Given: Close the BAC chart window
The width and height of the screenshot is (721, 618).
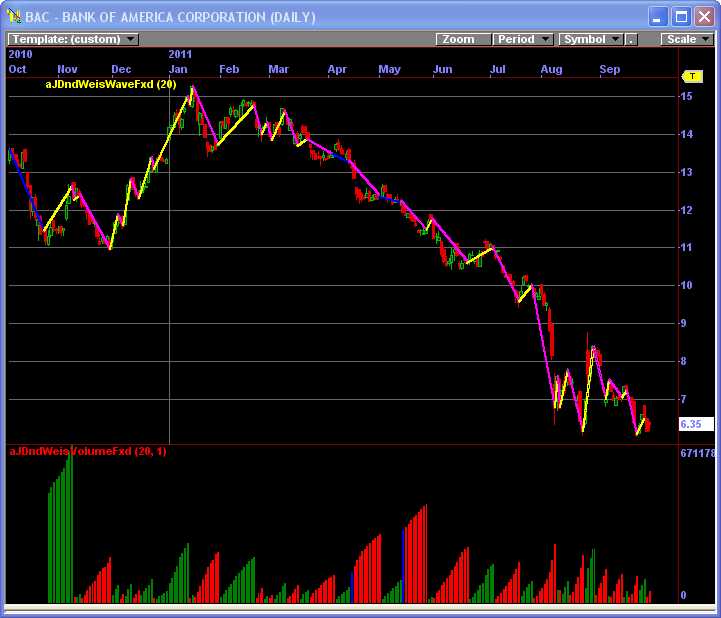Looking at the screenshot, I should [704, 17].
